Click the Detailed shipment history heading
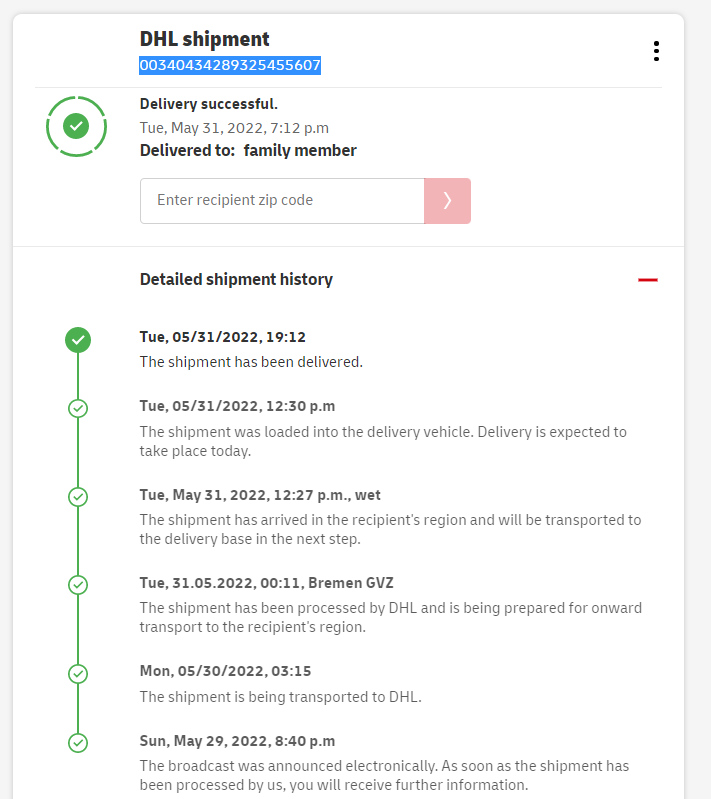The image size is (711, 799). click(236, 280)
